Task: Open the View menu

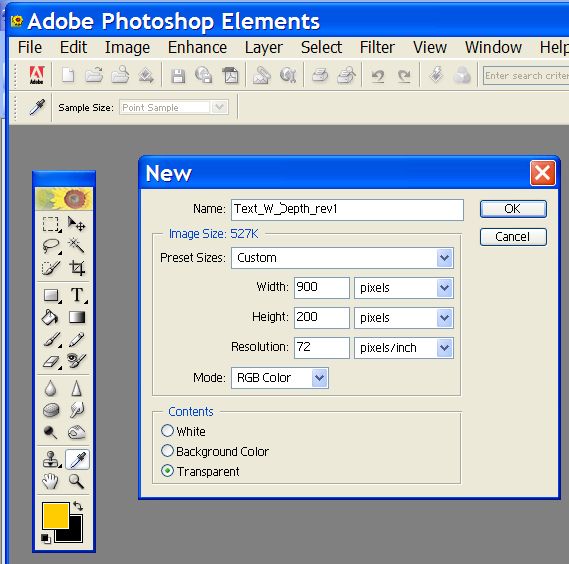Action: point(430,47)
